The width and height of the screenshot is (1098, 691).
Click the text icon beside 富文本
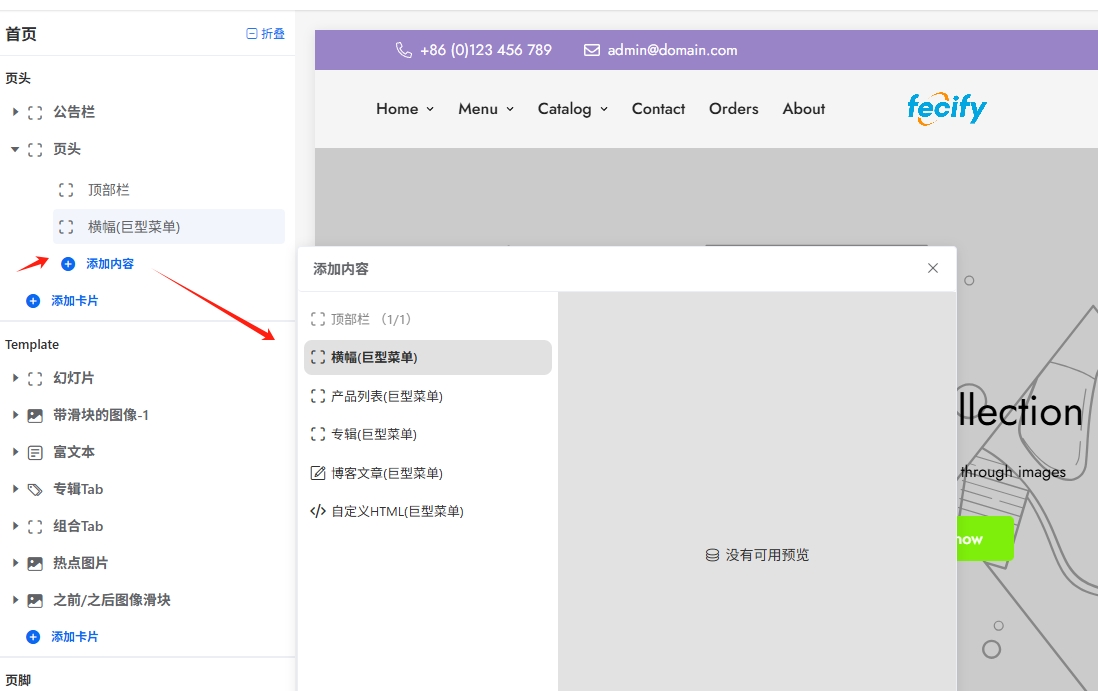(35, 452)
